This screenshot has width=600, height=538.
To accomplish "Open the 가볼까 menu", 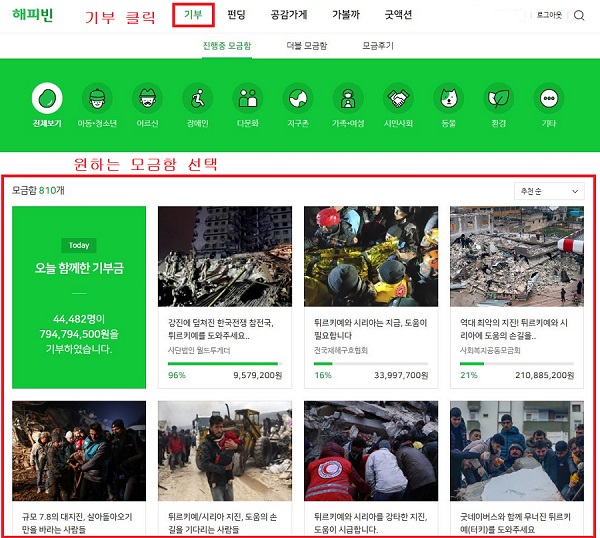I will coord(346,15).
